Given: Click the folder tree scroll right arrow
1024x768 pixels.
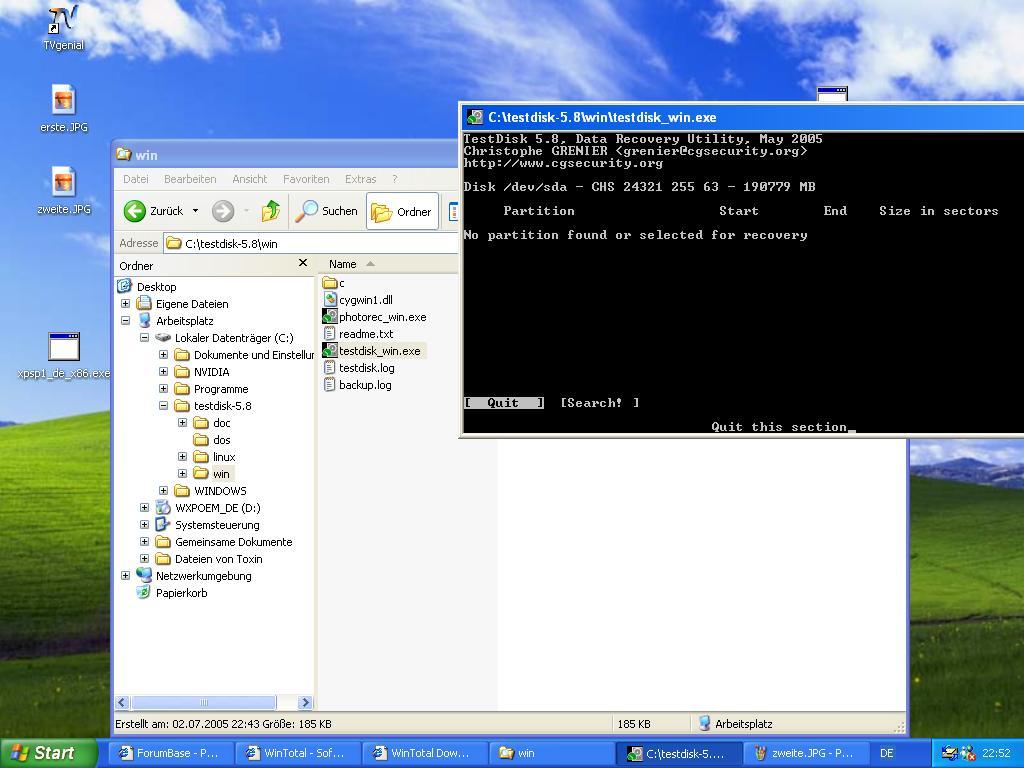Looking at the screenshot, I should (x=305, y=703).
